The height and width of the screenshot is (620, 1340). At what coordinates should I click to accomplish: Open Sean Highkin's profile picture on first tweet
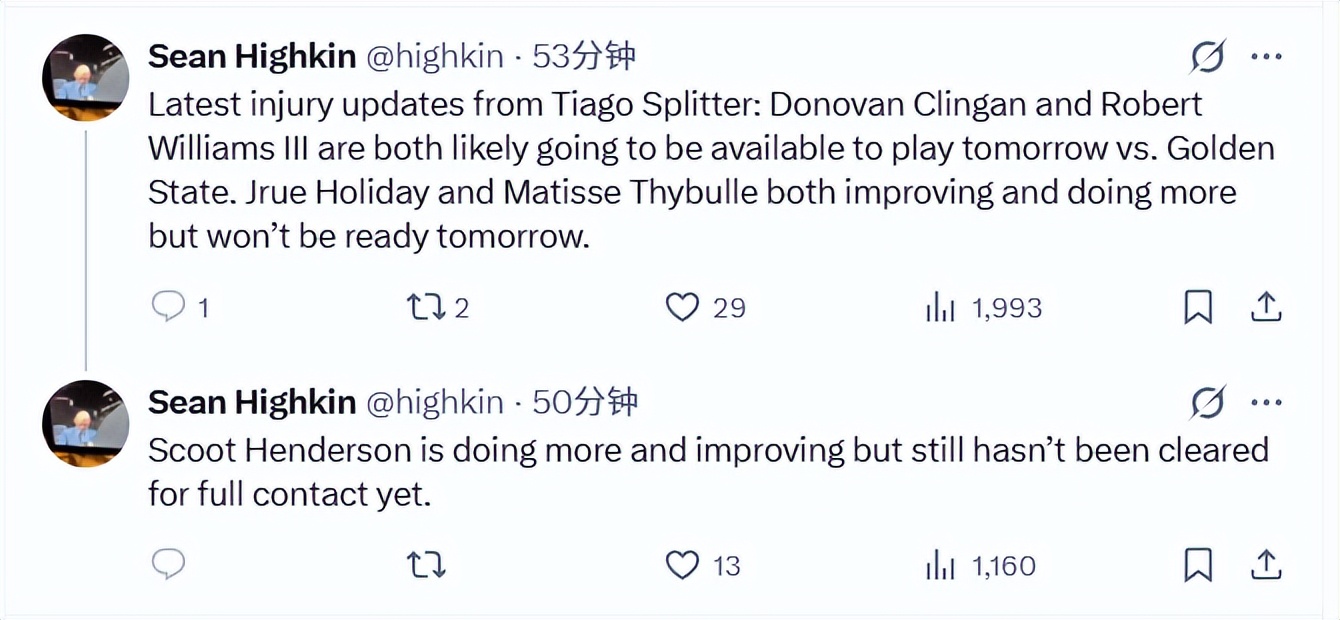coord(86,78)
